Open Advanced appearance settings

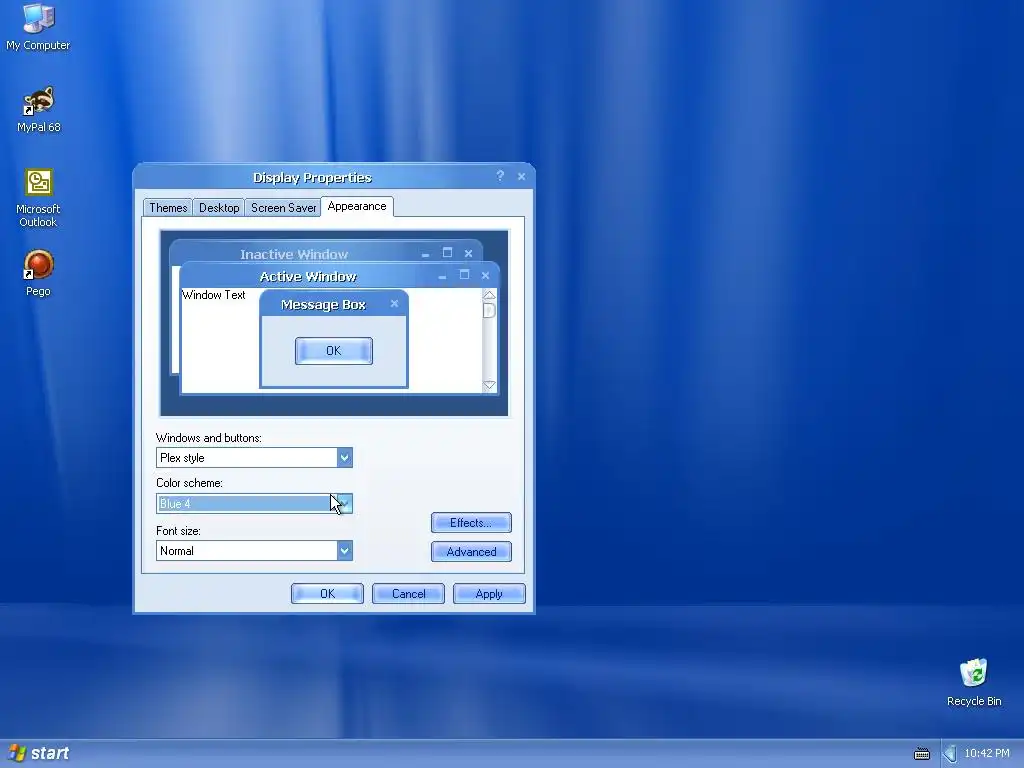[x=471, y=552]
